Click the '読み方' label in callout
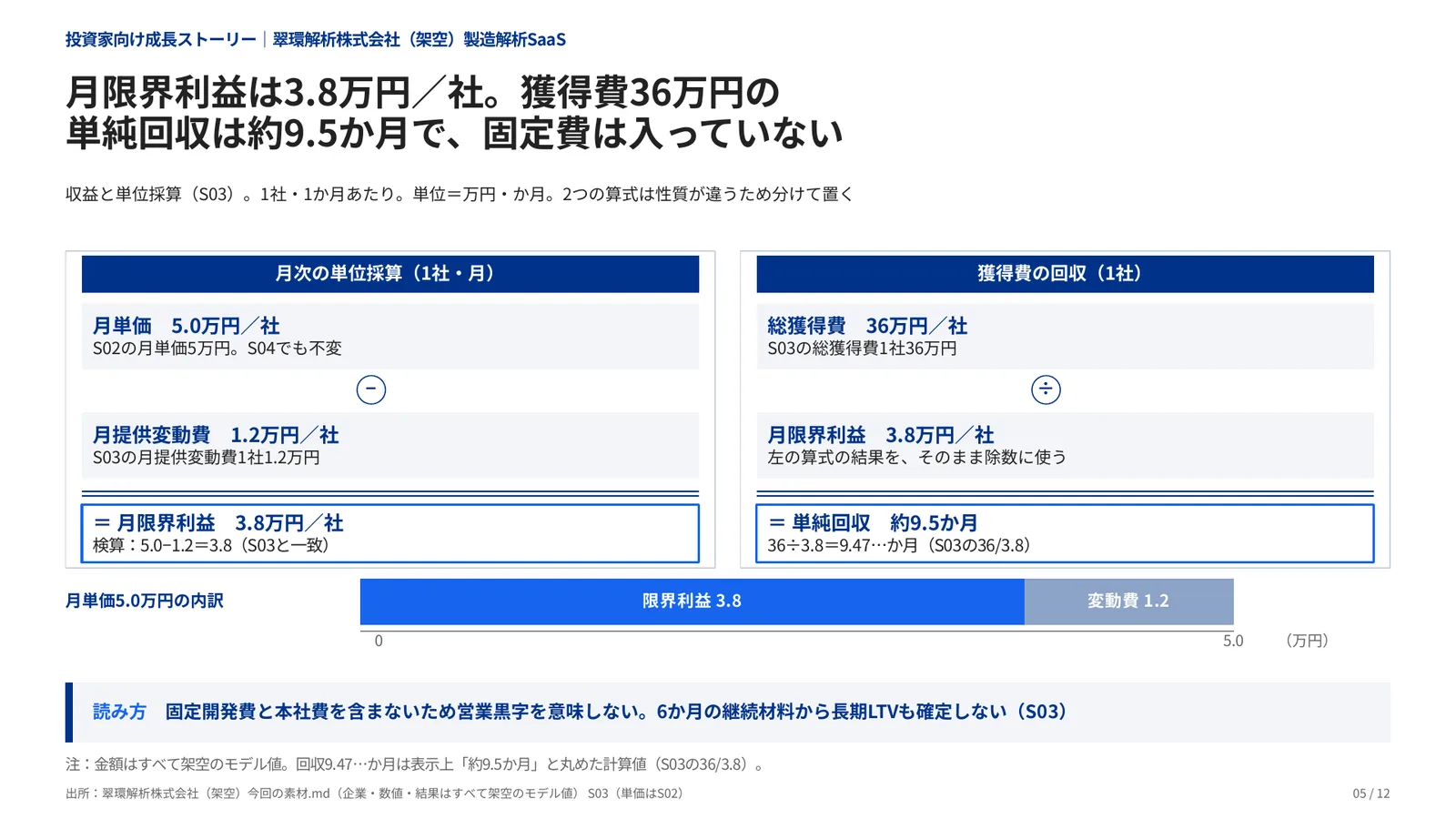Image resolution: width=1456 pixels, height=819 pixels. (x=119, y=712)
